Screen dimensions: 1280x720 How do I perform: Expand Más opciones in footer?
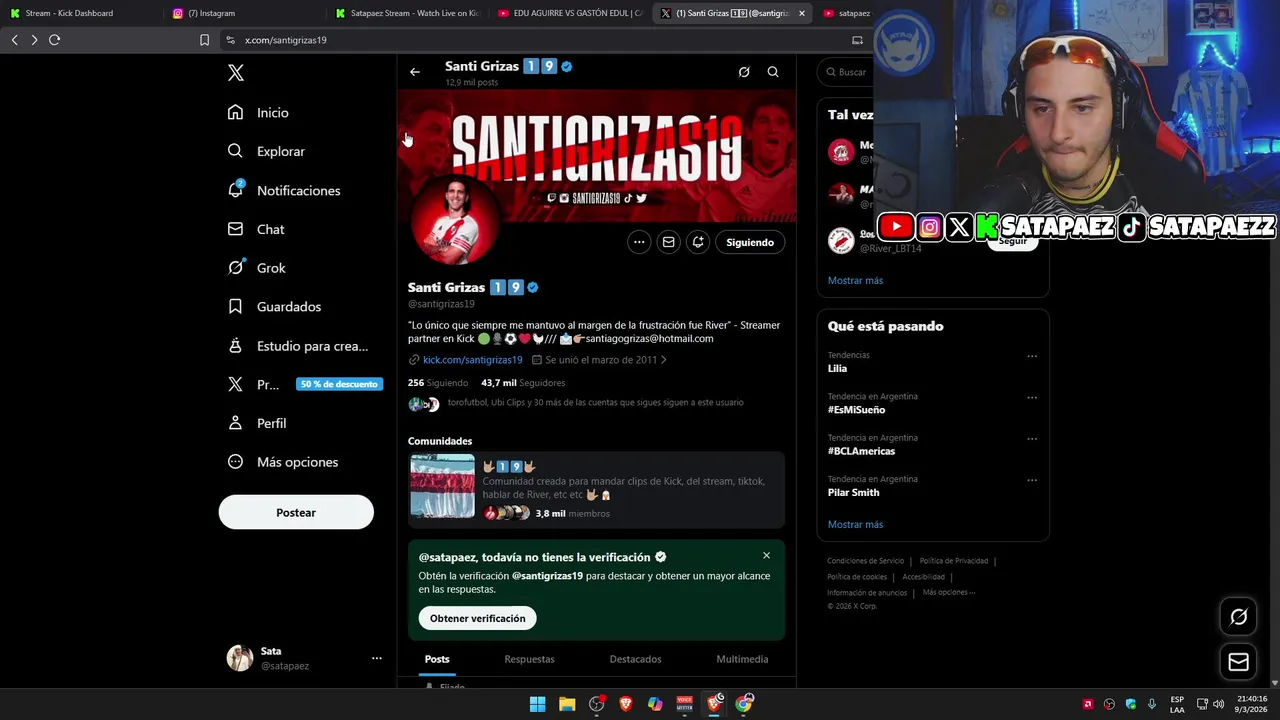[x=947, y=592]
